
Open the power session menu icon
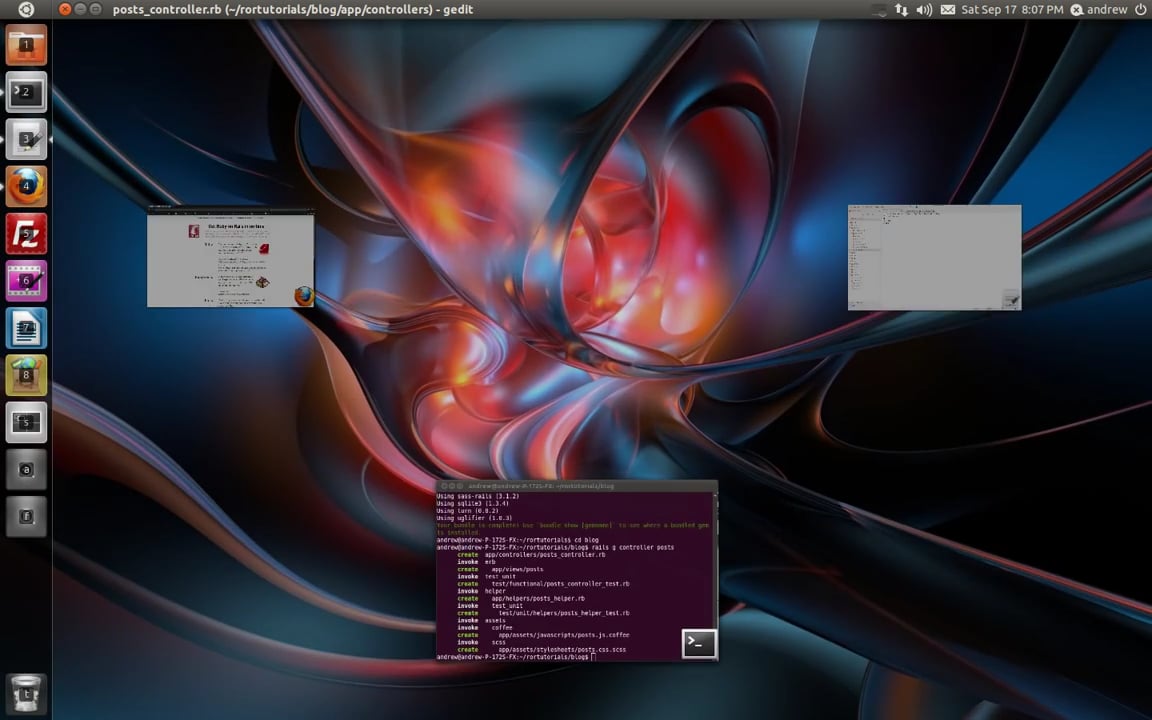[1141, 9]
